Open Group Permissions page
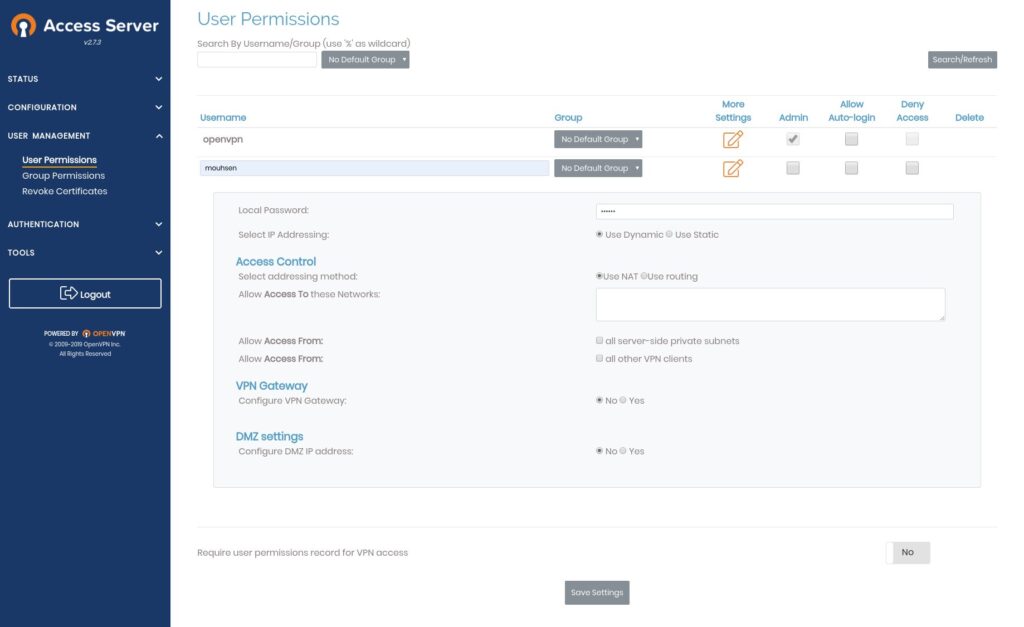 (63, 176)
